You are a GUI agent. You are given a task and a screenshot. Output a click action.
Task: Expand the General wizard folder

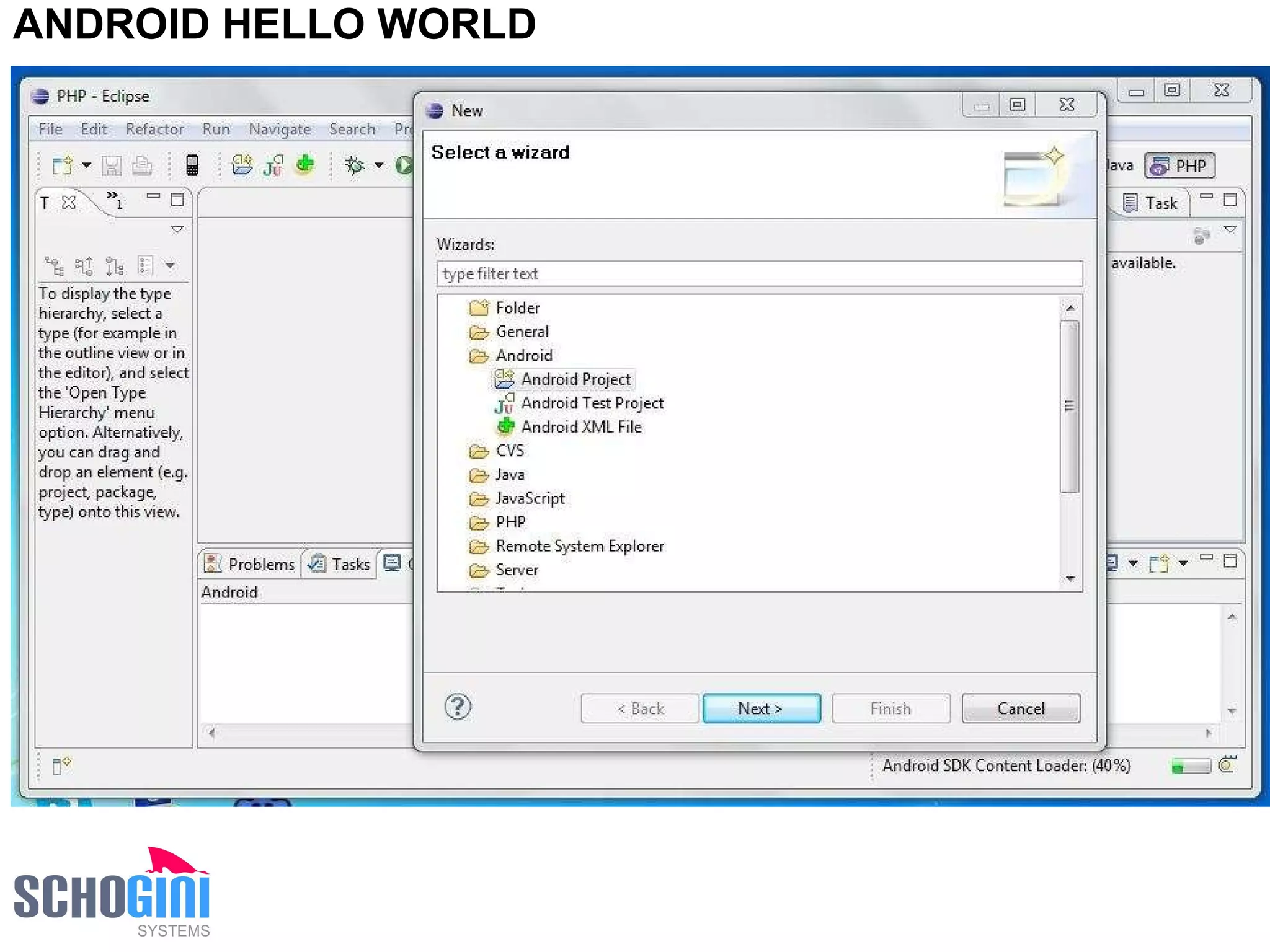(x=509, y=332)
